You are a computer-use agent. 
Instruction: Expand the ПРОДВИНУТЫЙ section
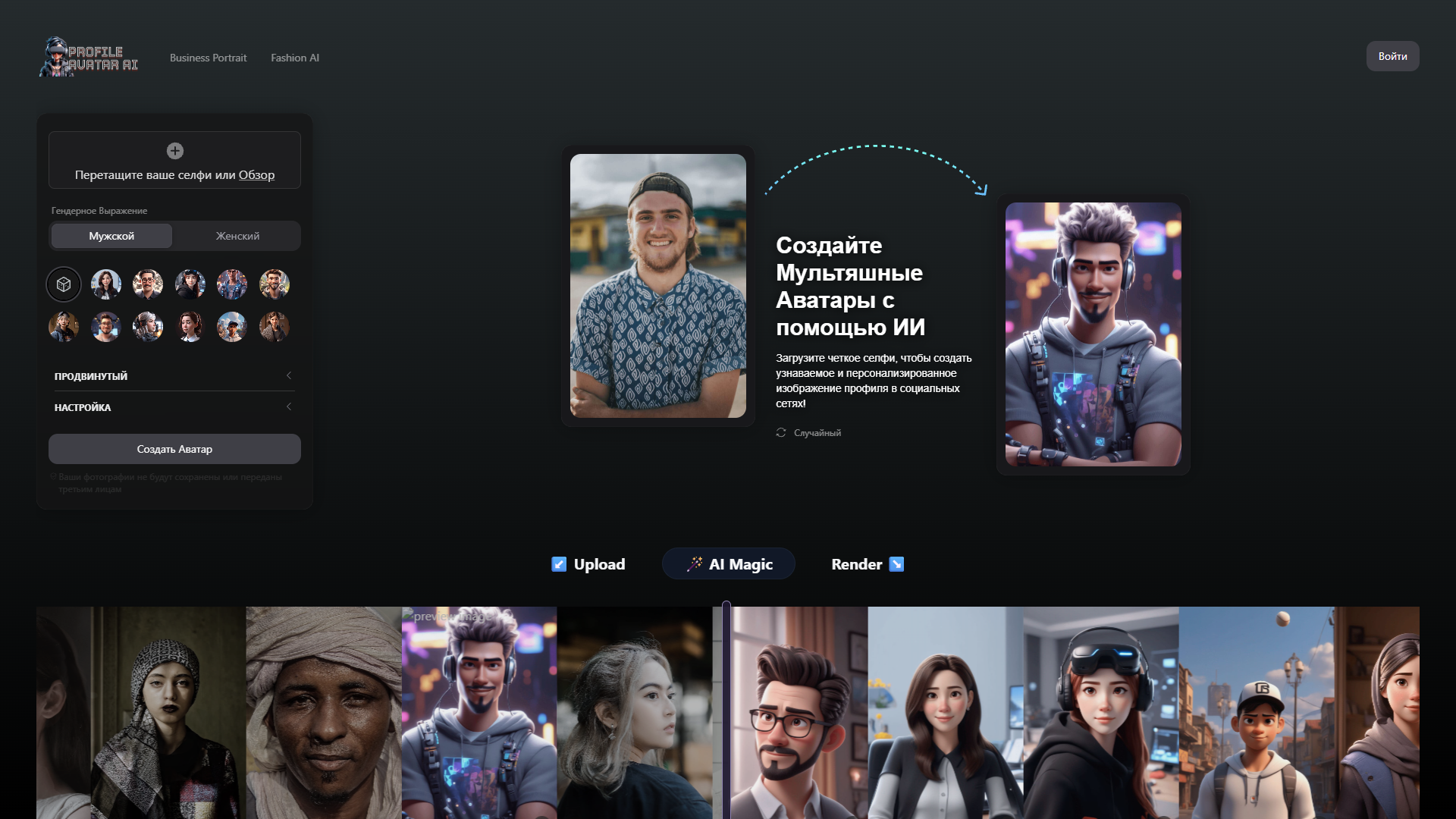(x=174, y=376)
